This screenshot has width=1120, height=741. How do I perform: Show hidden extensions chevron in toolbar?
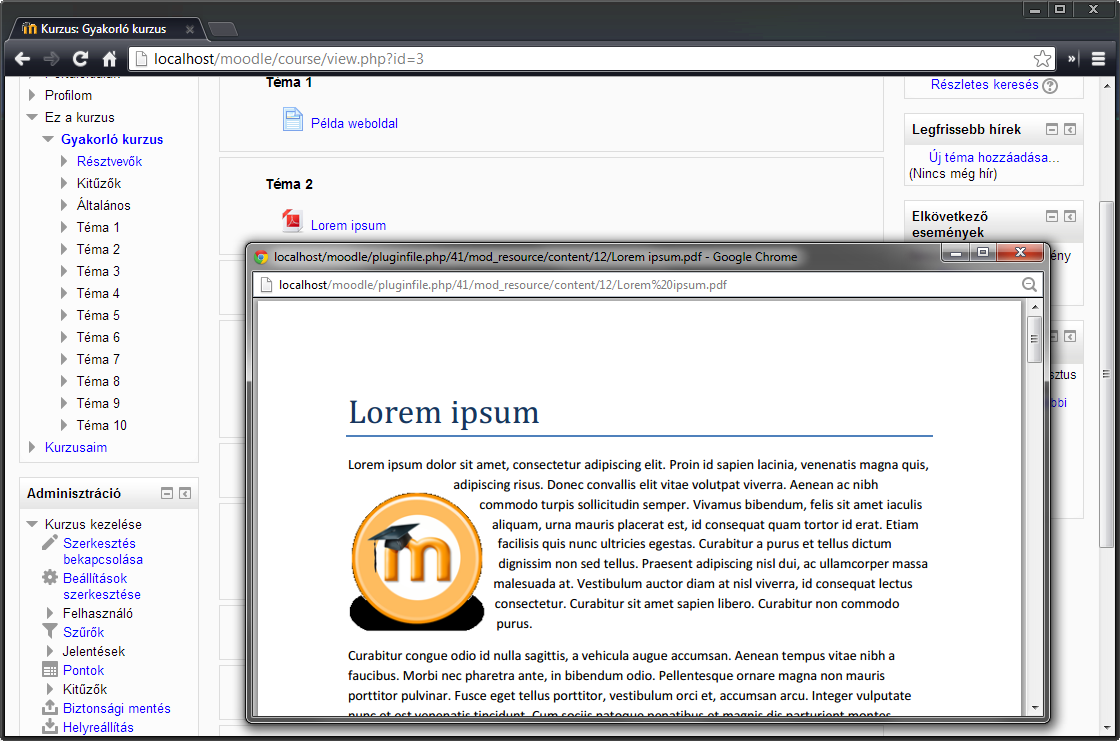1072,59
